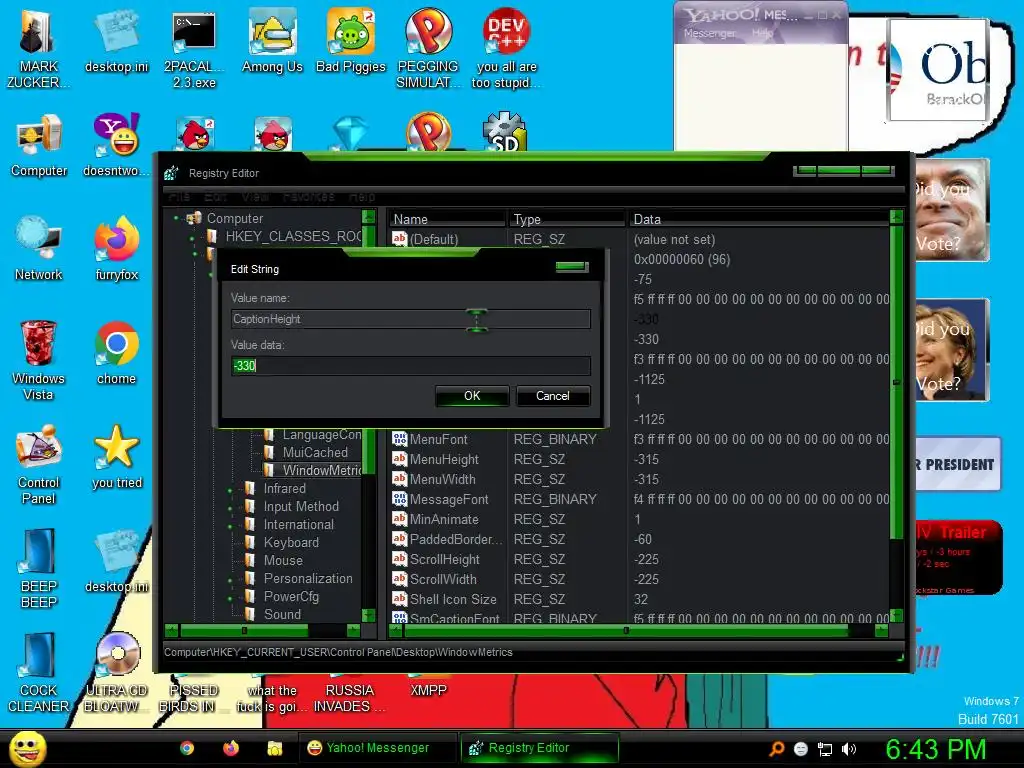Select the BEEP BEEP desktop icon

pyautogui.click(x=39, y=568)
